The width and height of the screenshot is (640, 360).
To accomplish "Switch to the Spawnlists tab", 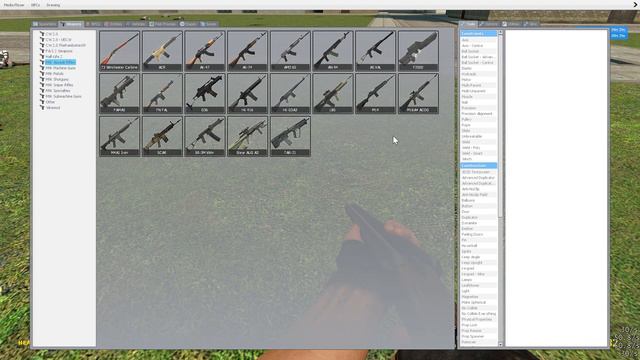I will click(44, 24).
